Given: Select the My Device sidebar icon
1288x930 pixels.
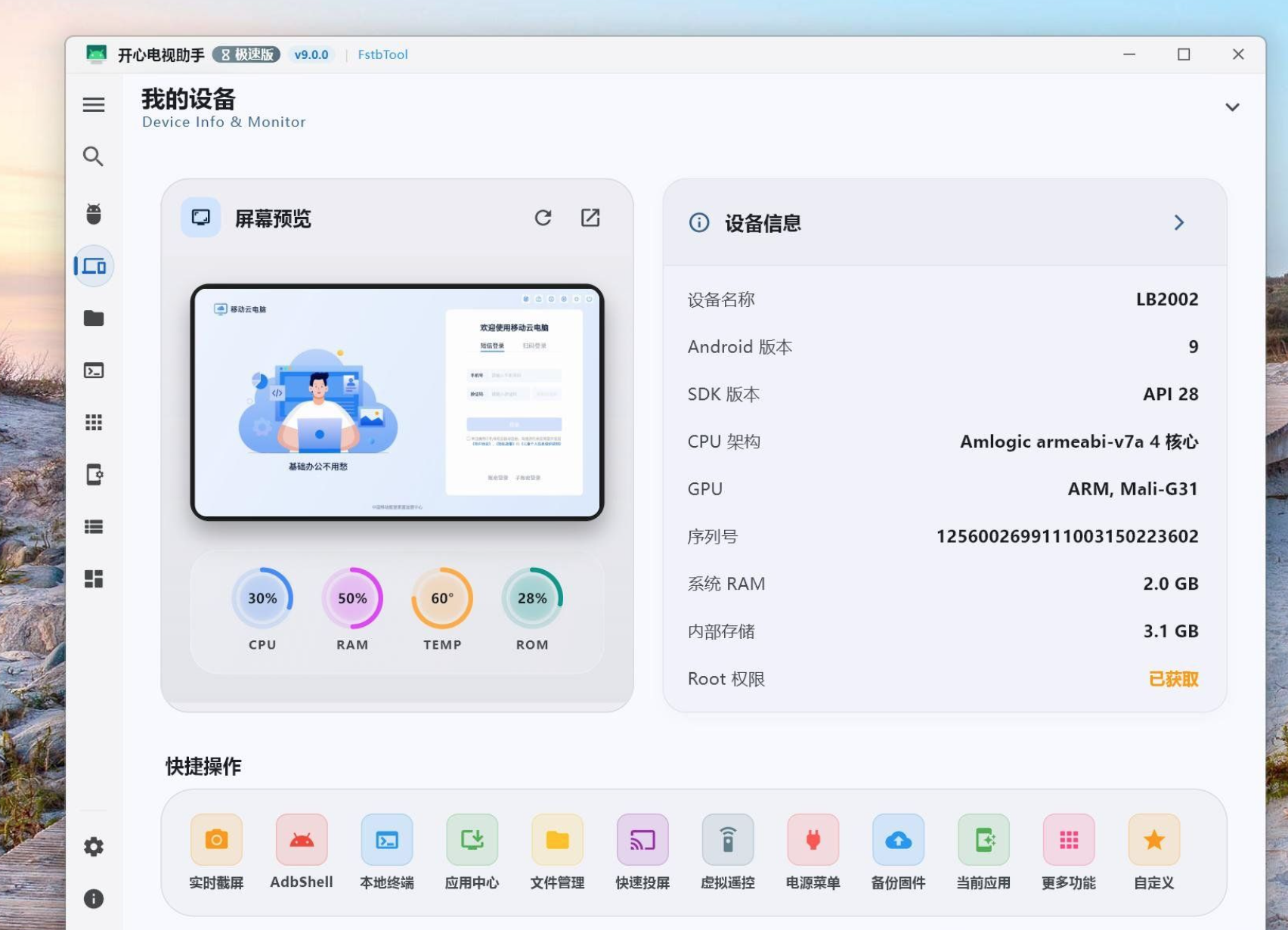Looking at the screenshot, I should click(94, 266).
